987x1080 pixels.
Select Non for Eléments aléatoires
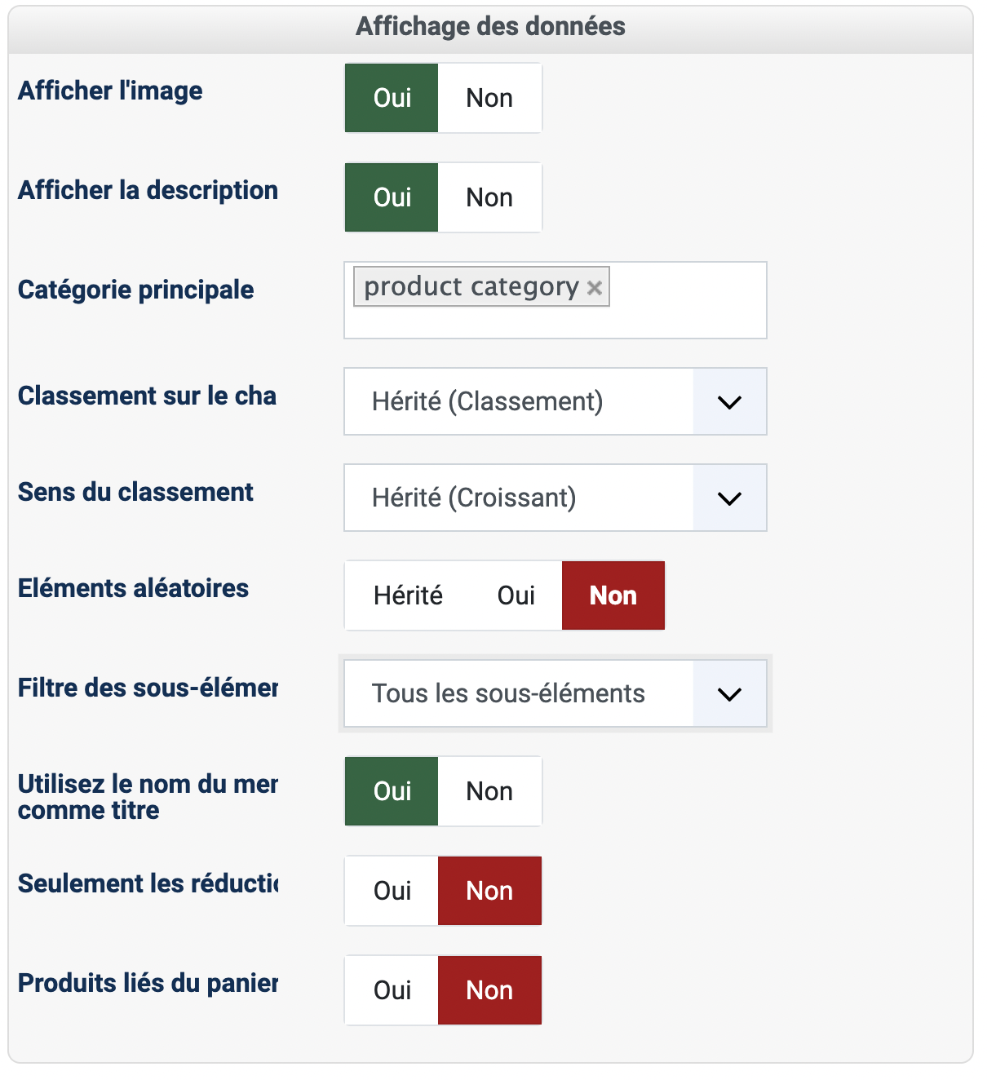click(x=613, y=595)
